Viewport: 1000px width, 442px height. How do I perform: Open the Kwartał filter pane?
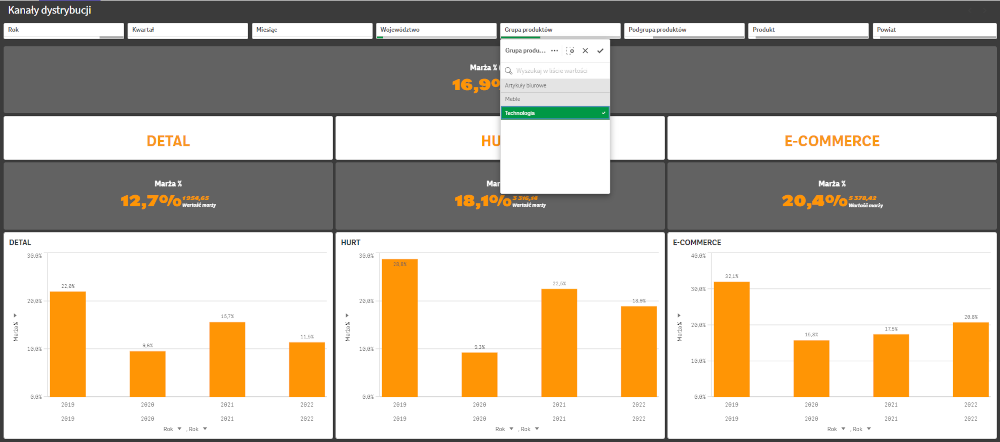(x=188, y=31)
